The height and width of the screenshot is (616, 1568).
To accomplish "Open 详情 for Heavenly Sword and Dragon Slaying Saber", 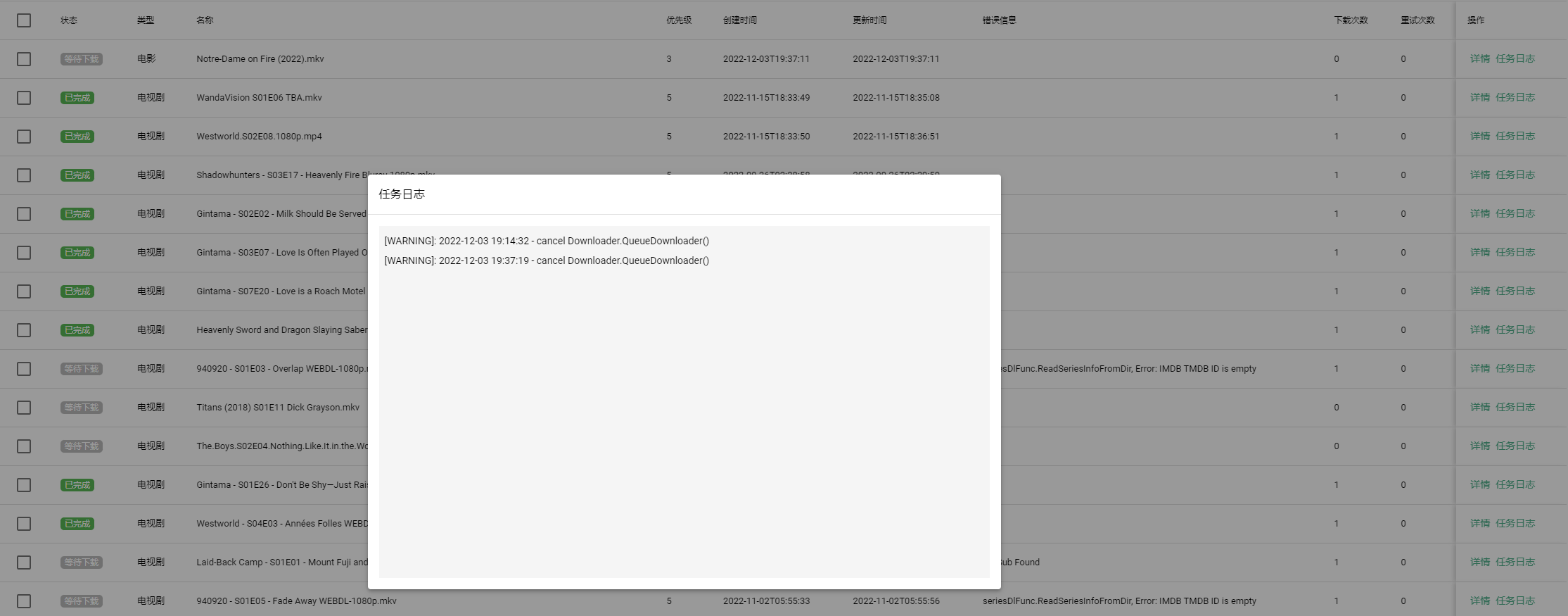I will click(x=1480, y=330).
